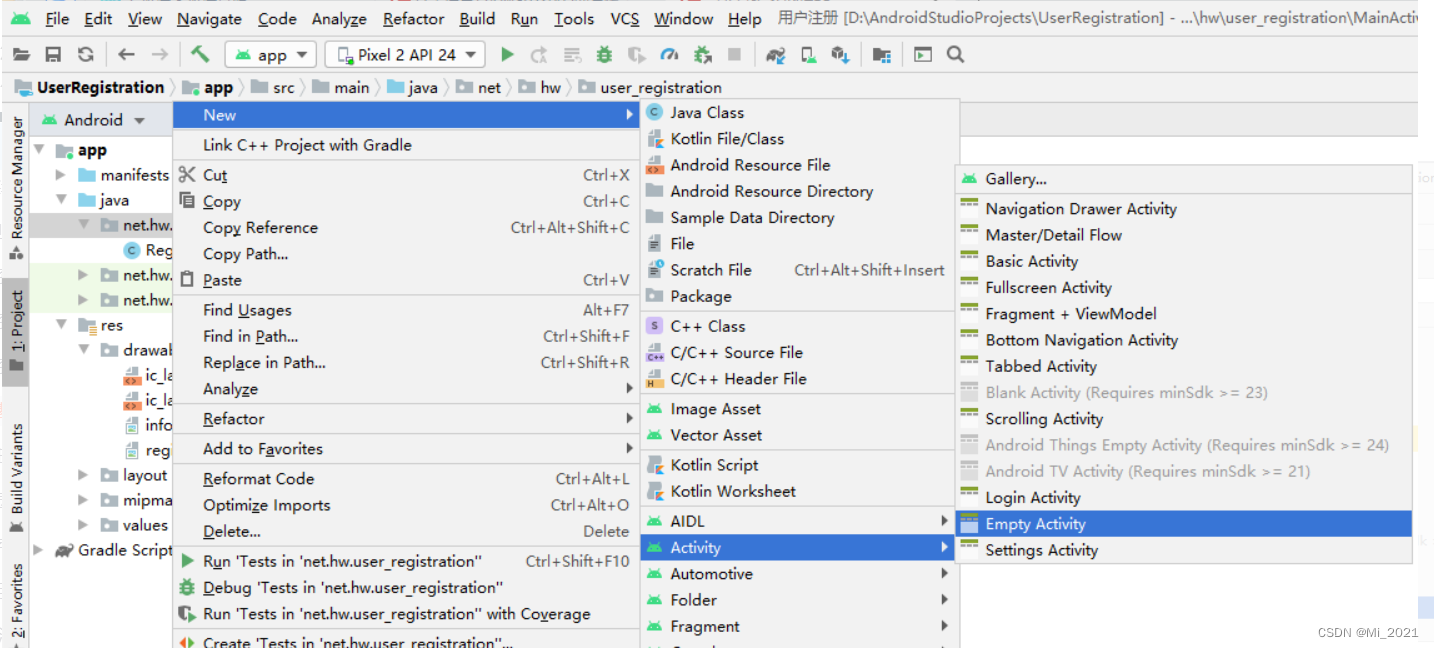1434x648 pixels.
Task: Open the Refactor menu
Action: pyautogui.click(x=413, y=19)
